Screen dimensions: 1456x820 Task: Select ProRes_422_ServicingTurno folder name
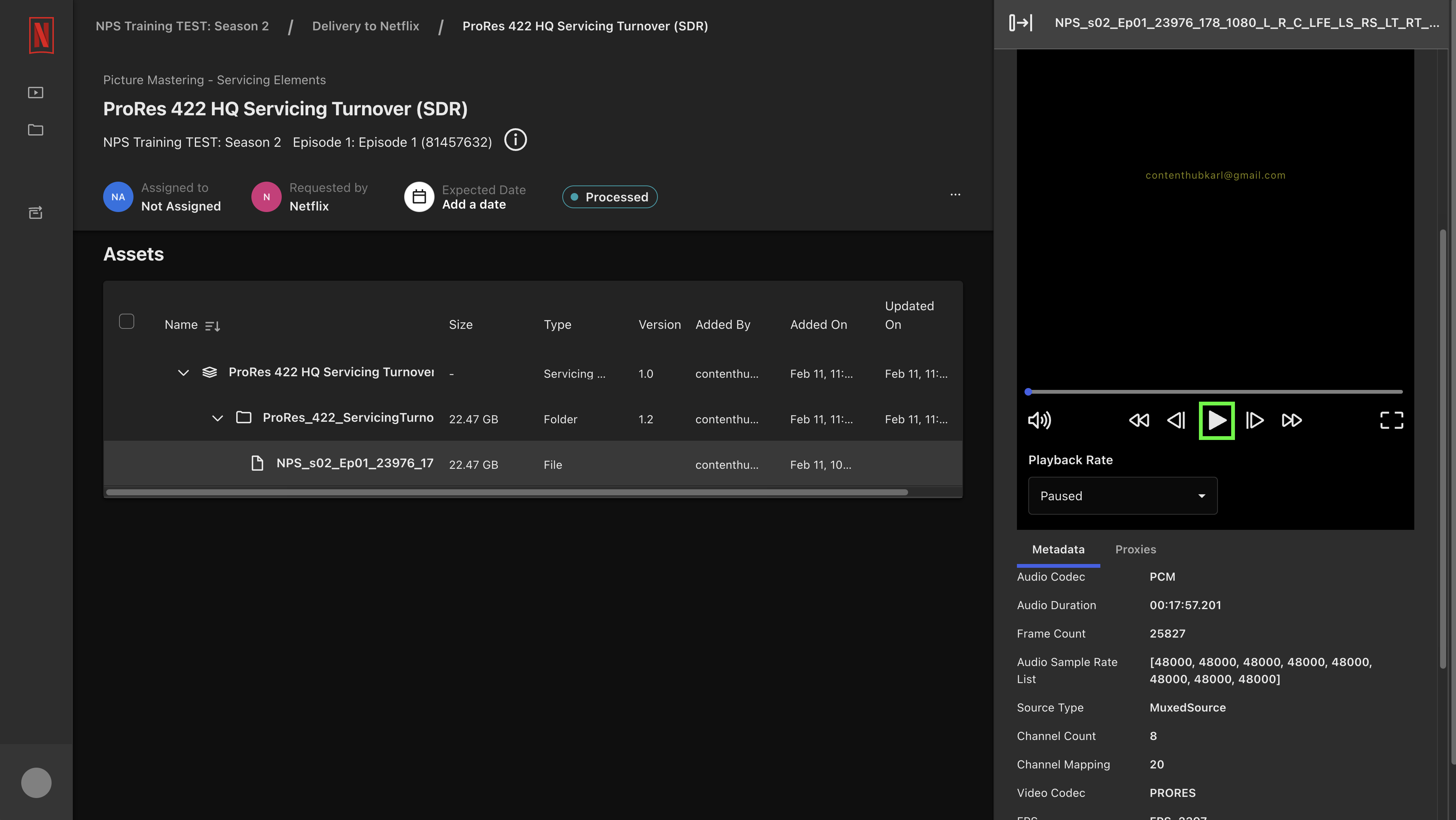click(348, 417)
